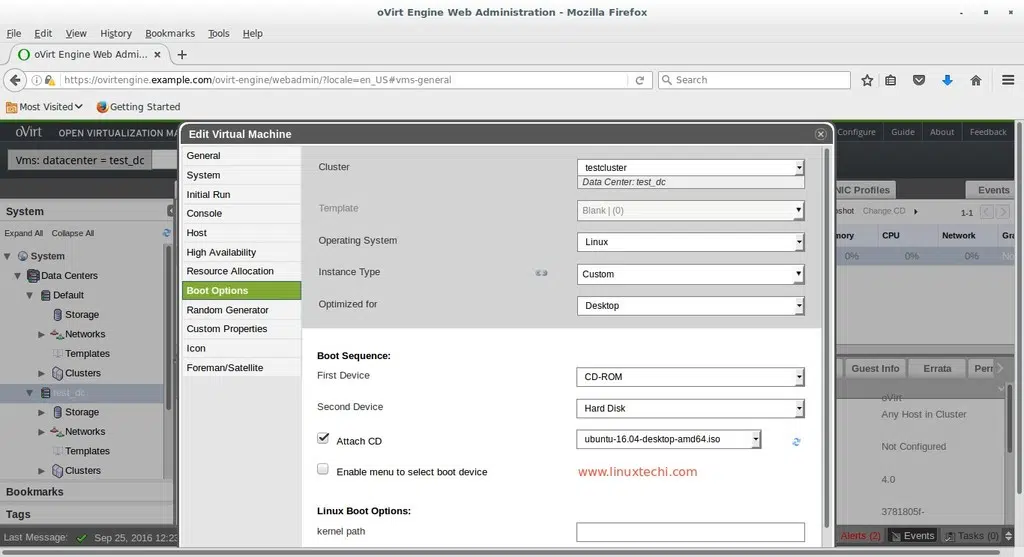This screenshot has height=557, width=1024.
Task: Open the Feedback link in oVirt header
Action: [987, 132]
